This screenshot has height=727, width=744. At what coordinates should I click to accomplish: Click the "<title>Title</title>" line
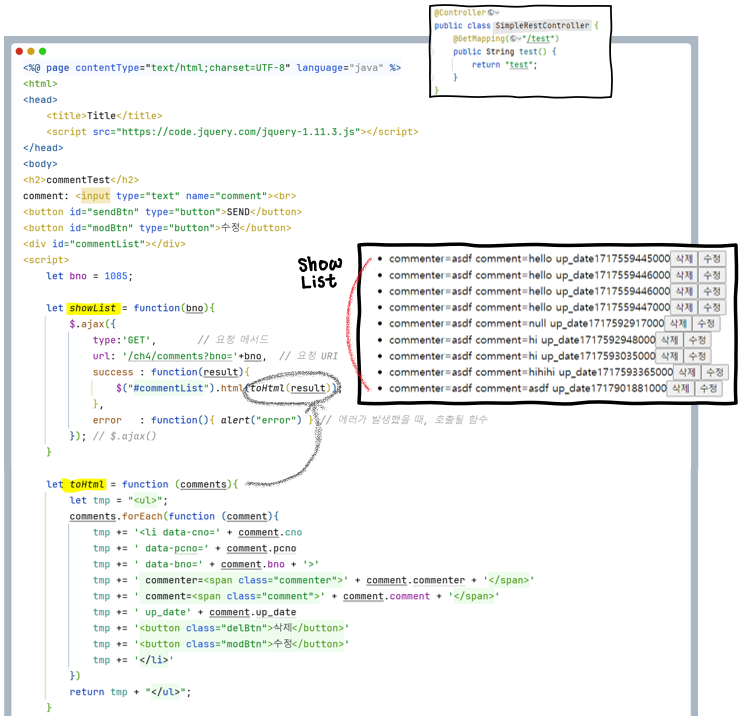click(104, 116)
